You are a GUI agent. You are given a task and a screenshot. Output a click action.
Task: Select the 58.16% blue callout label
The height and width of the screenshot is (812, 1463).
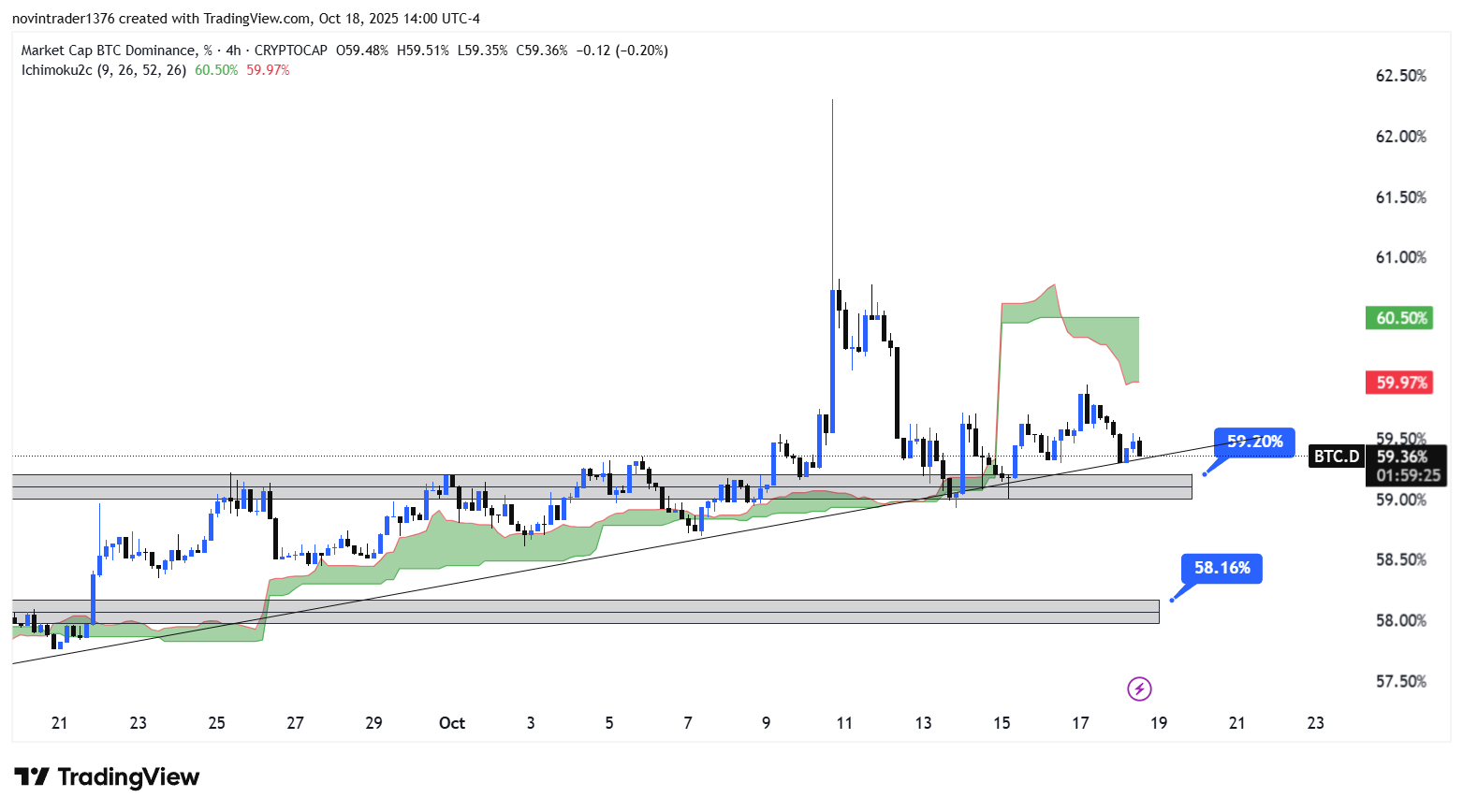pyautogui.click(x=1222, y=568)
